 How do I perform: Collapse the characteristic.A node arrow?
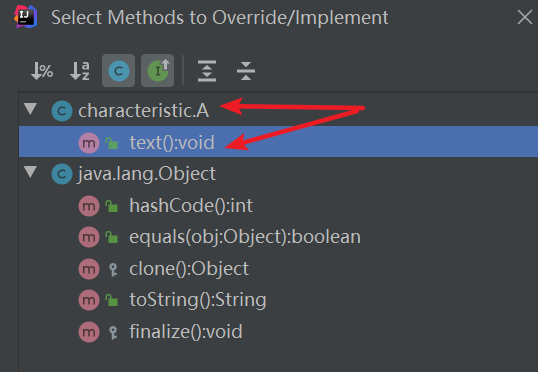pyautogui.click(x=31, y=109)
